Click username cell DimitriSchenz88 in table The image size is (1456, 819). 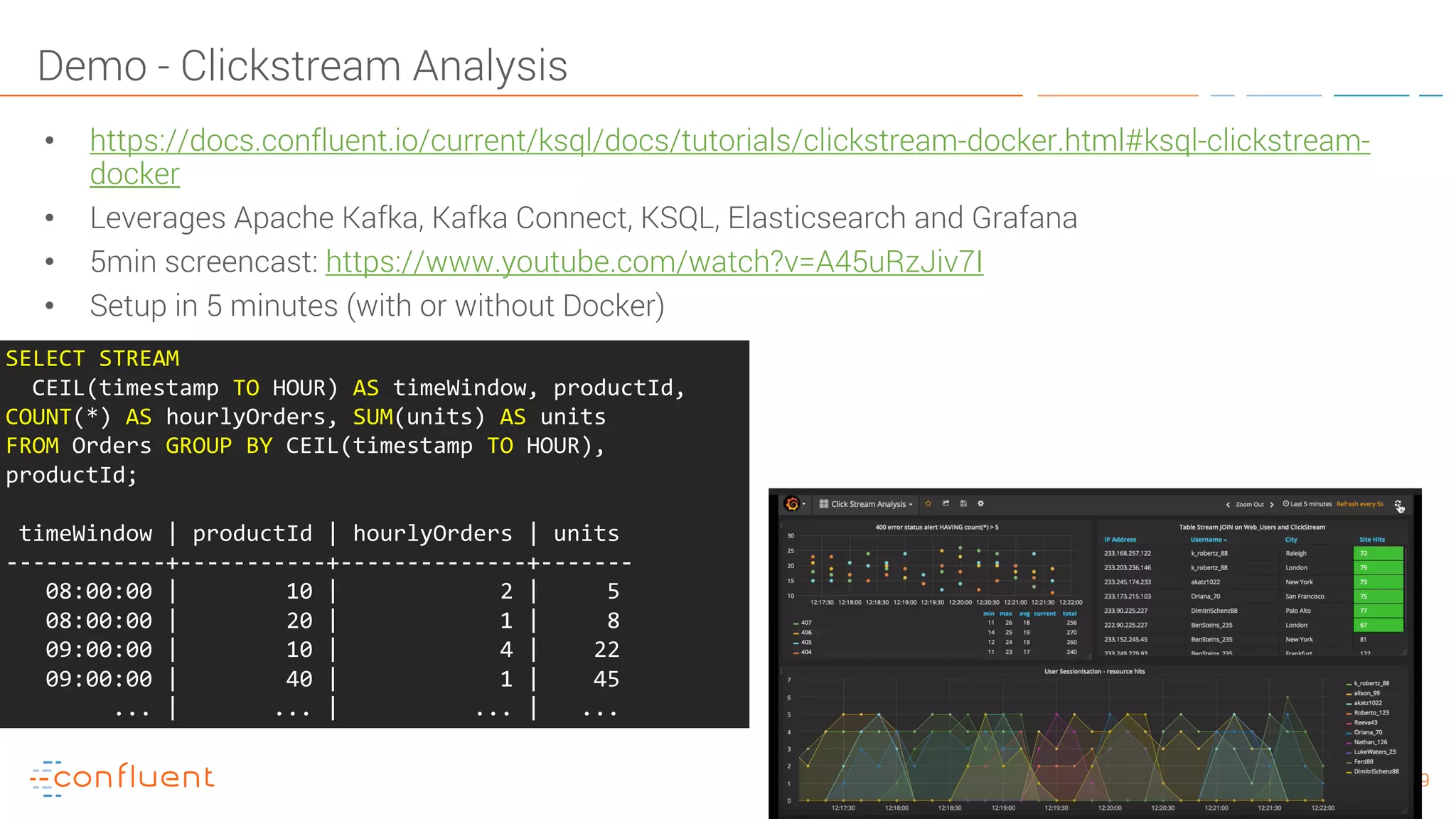(x=1214, y=611)
